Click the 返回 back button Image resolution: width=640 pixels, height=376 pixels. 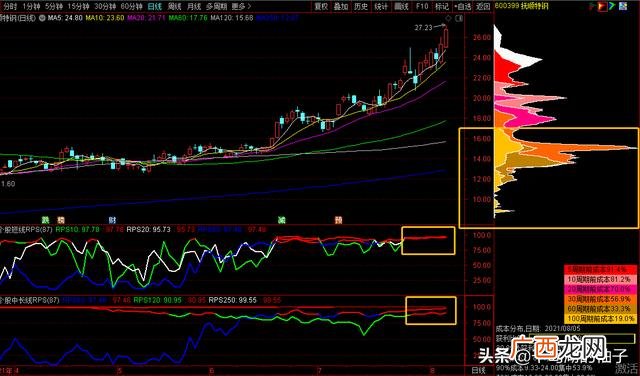pos(484,7)
